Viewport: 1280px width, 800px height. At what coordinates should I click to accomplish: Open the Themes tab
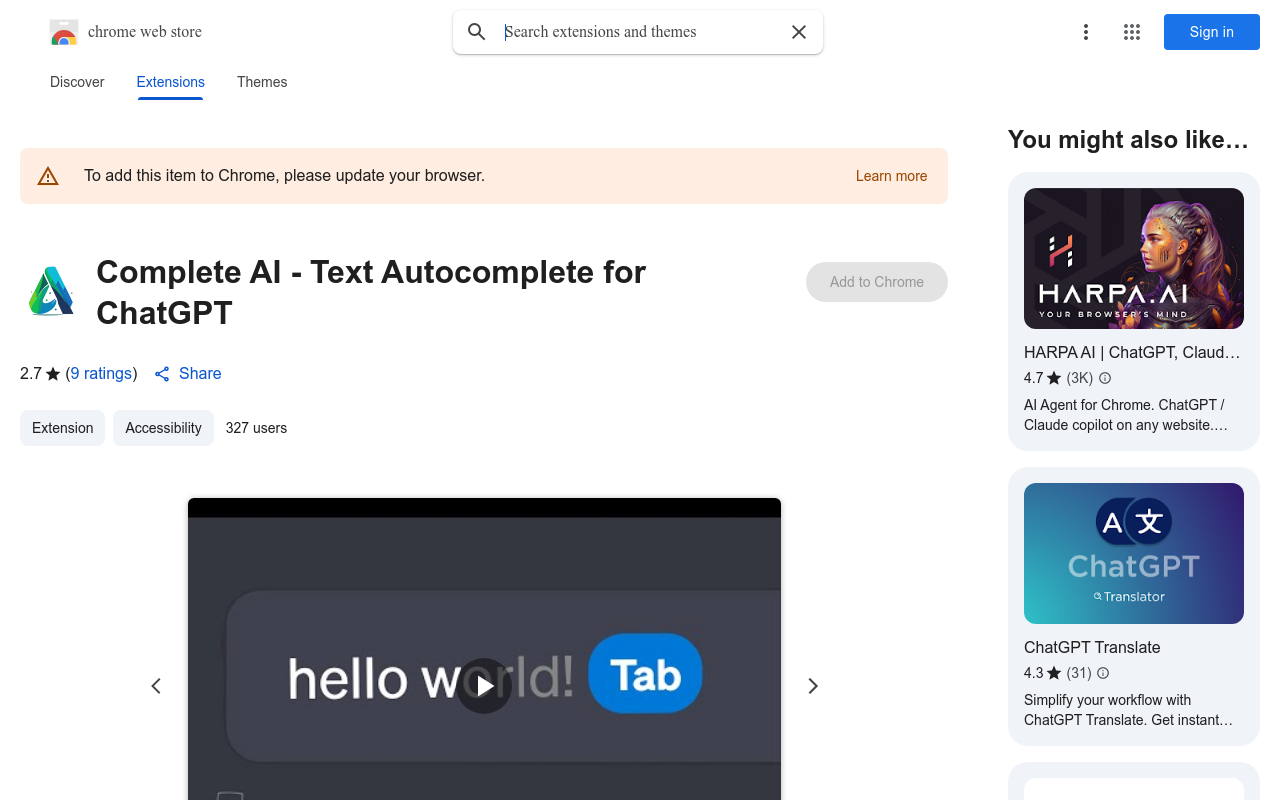pyautogui.click(x=262, y=82)
